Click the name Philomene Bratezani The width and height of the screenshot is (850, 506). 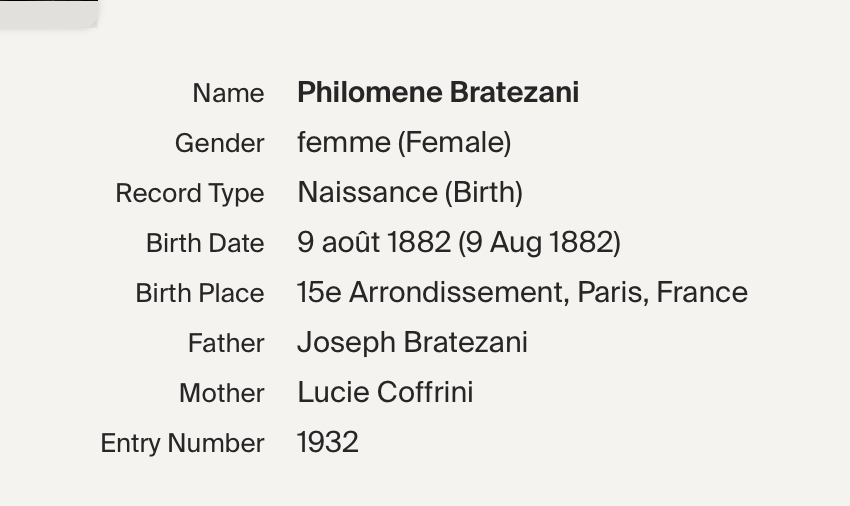click(x=438, y=93)
